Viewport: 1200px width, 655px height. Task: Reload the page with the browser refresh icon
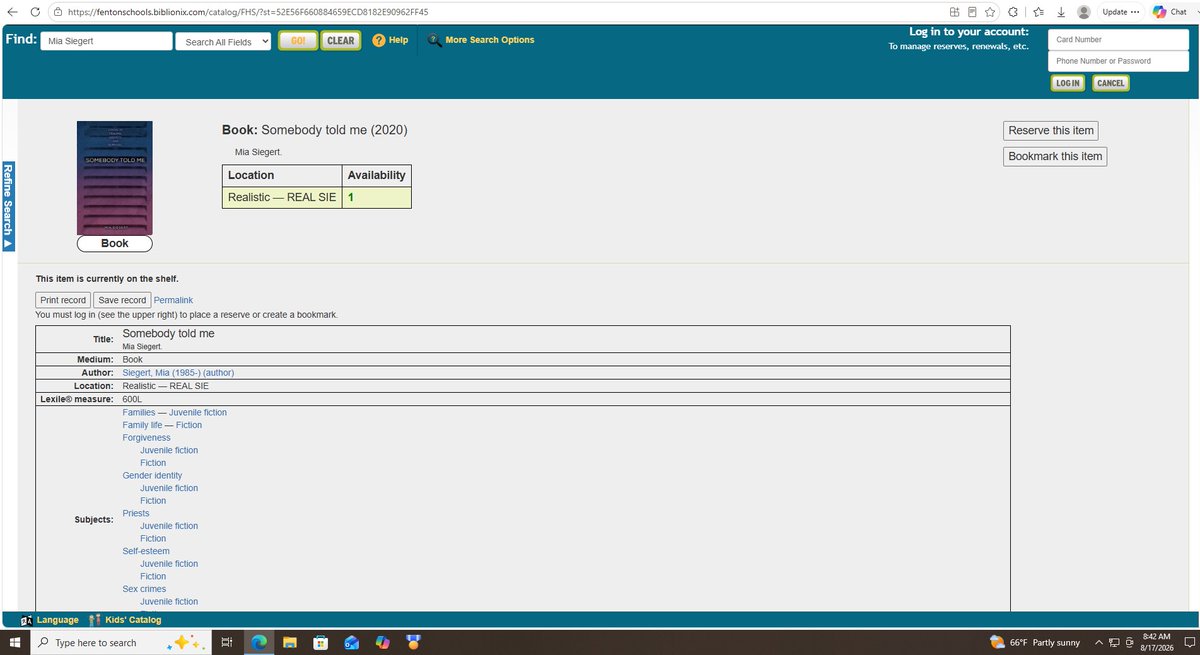tap(35, 12)
